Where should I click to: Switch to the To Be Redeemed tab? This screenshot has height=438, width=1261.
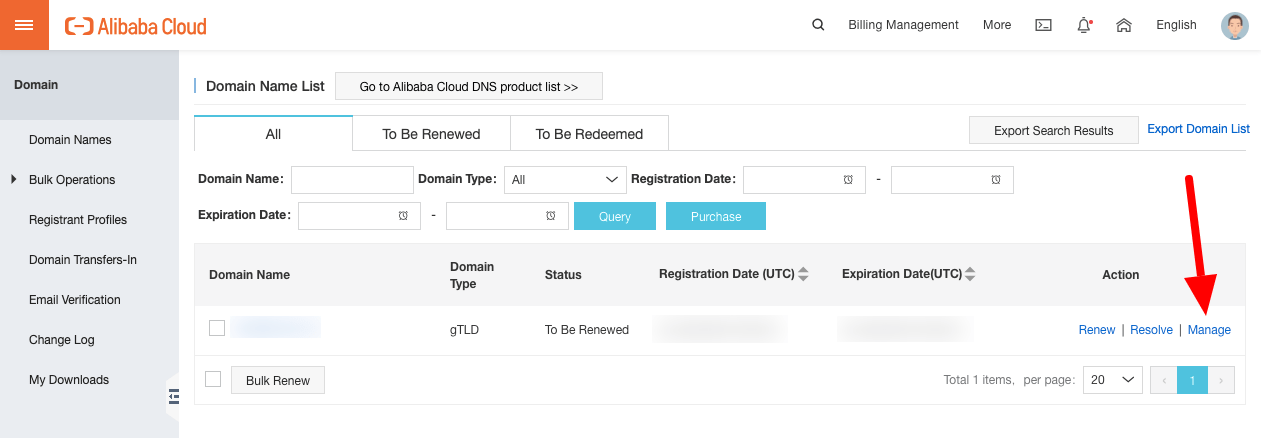pos(589,133)
